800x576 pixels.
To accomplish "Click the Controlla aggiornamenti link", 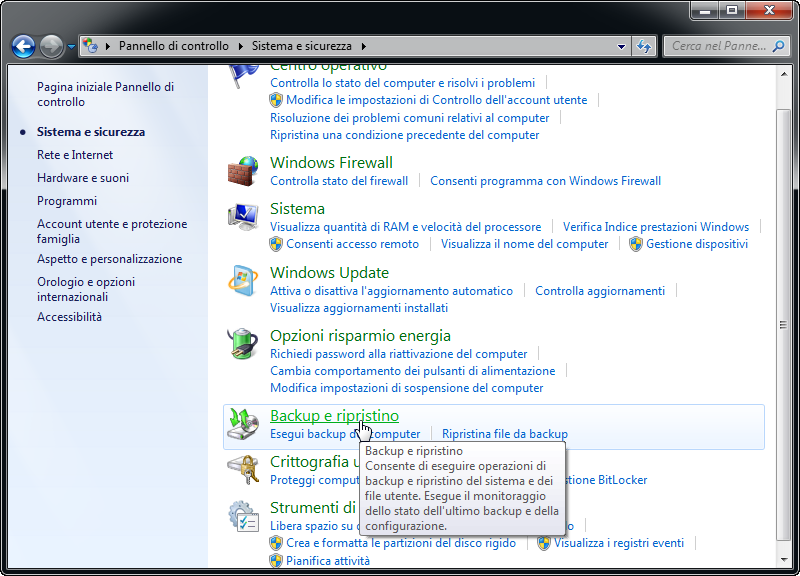I will point(600,291).
